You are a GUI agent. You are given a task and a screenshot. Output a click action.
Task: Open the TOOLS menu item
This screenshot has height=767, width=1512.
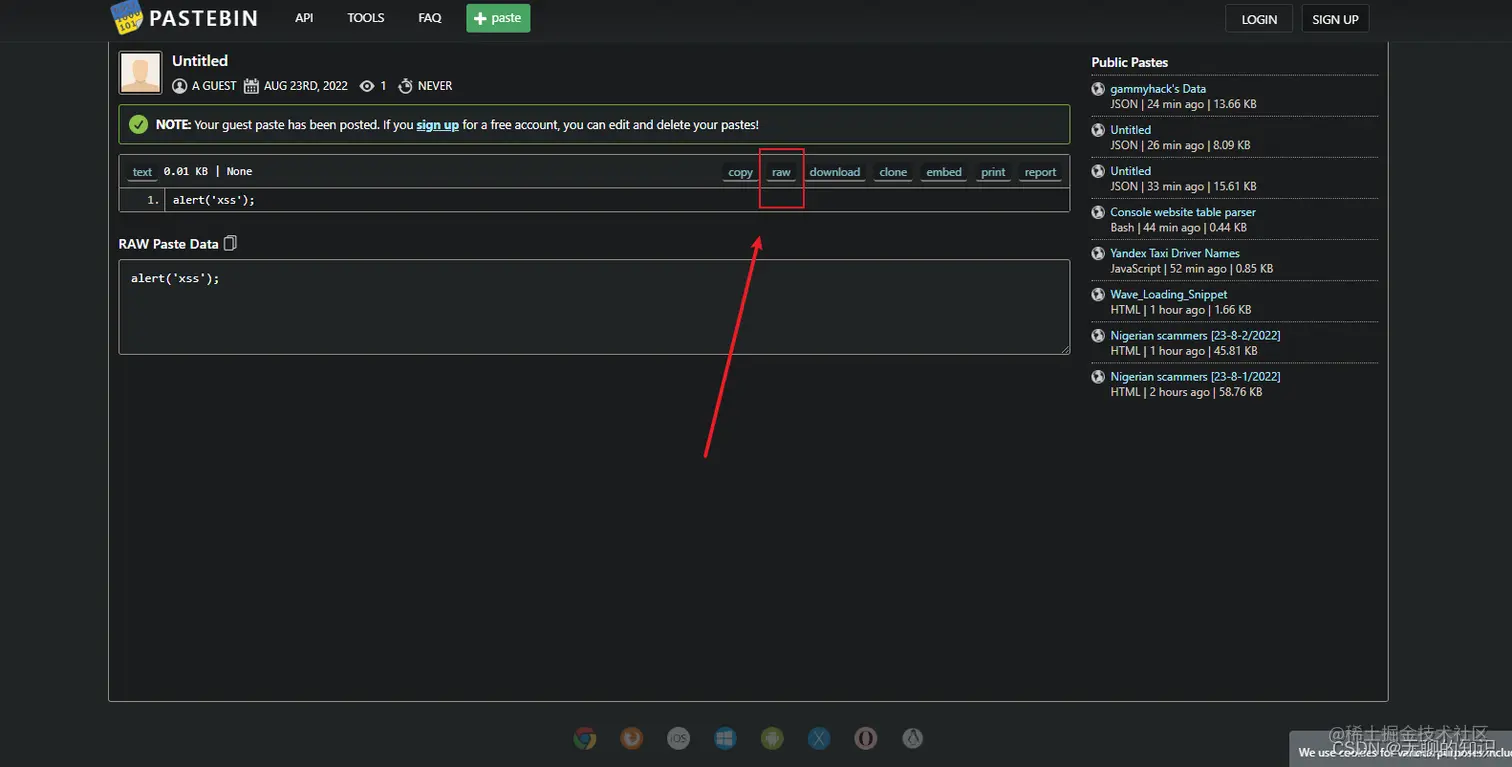[366, 18]
